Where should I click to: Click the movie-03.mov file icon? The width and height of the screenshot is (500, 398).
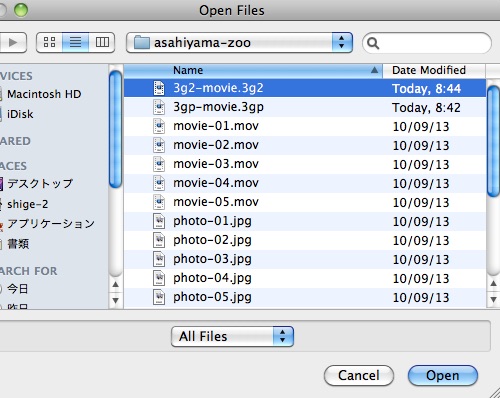[x=159, y=164]
